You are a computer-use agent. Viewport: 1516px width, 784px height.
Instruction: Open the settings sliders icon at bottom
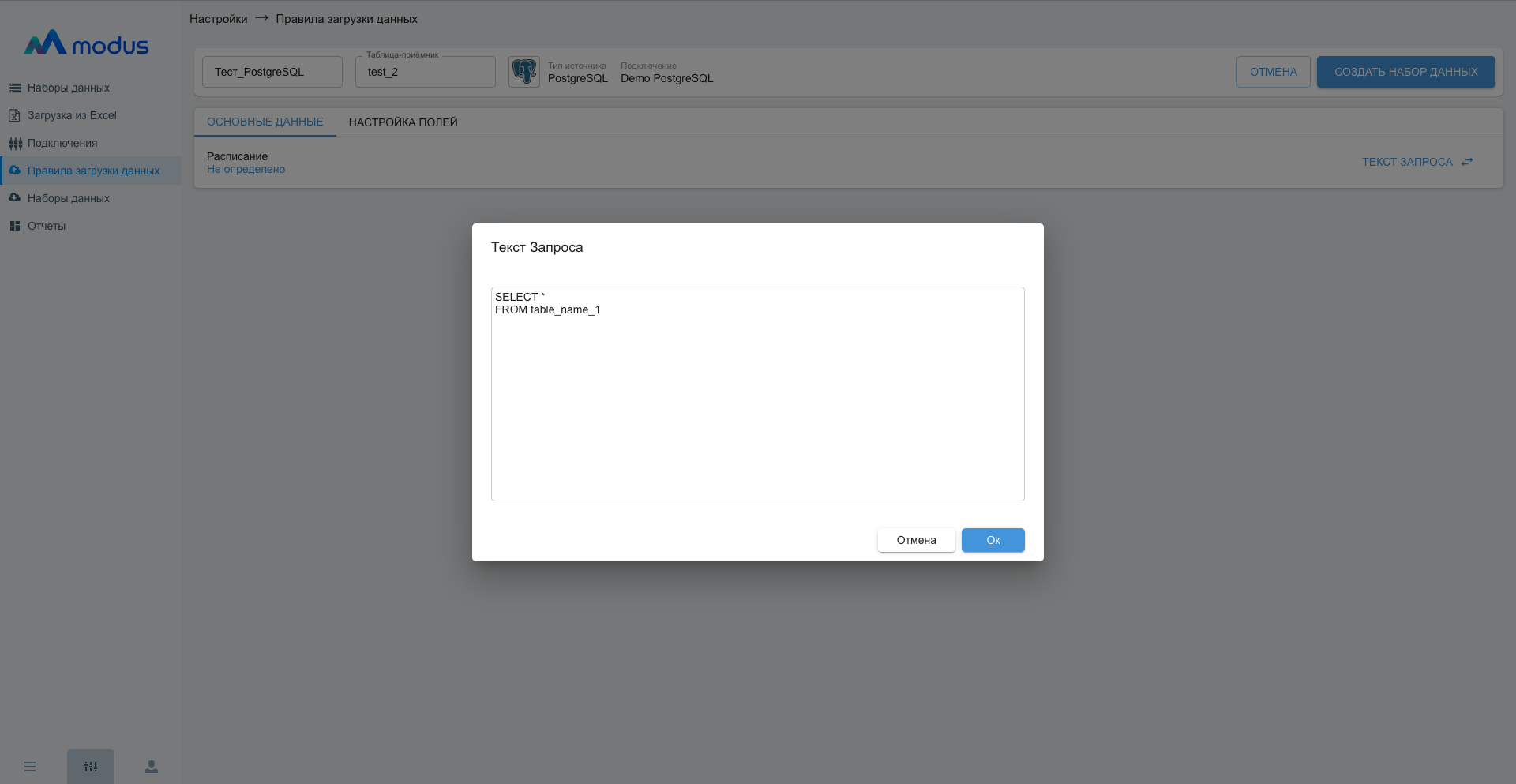click(91, 767)
